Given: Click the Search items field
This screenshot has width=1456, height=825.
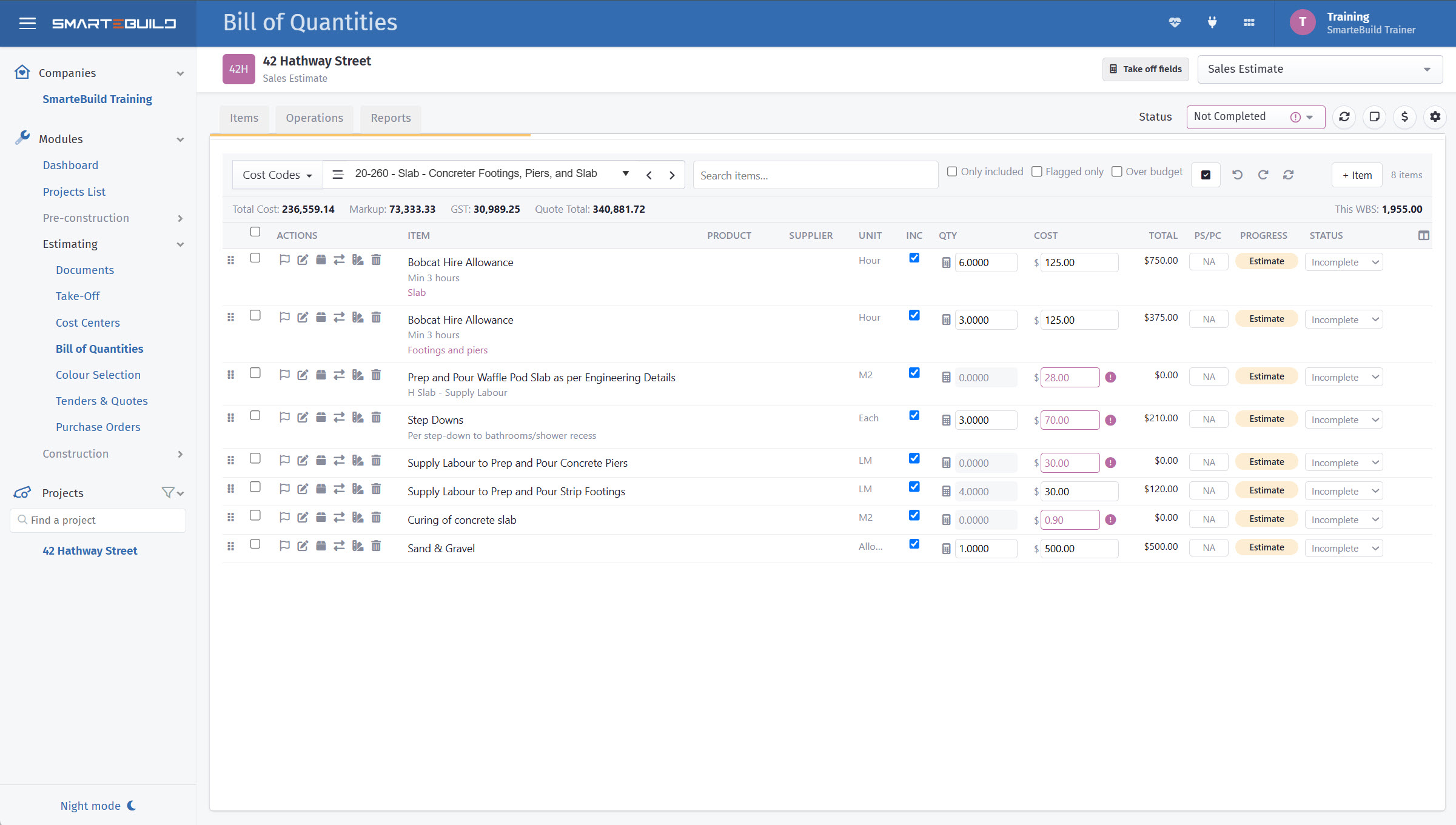Looking at the screenshot, I should tap(815, 175).
